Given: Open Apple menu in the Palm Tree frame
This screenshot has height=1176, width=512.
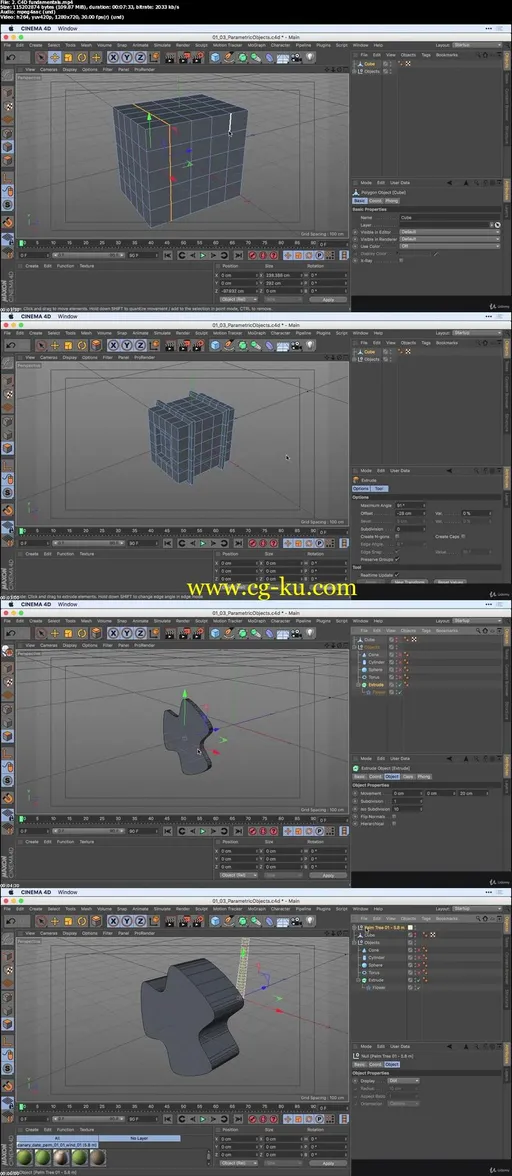Looking at the screenshot, I should click(10, 892).
